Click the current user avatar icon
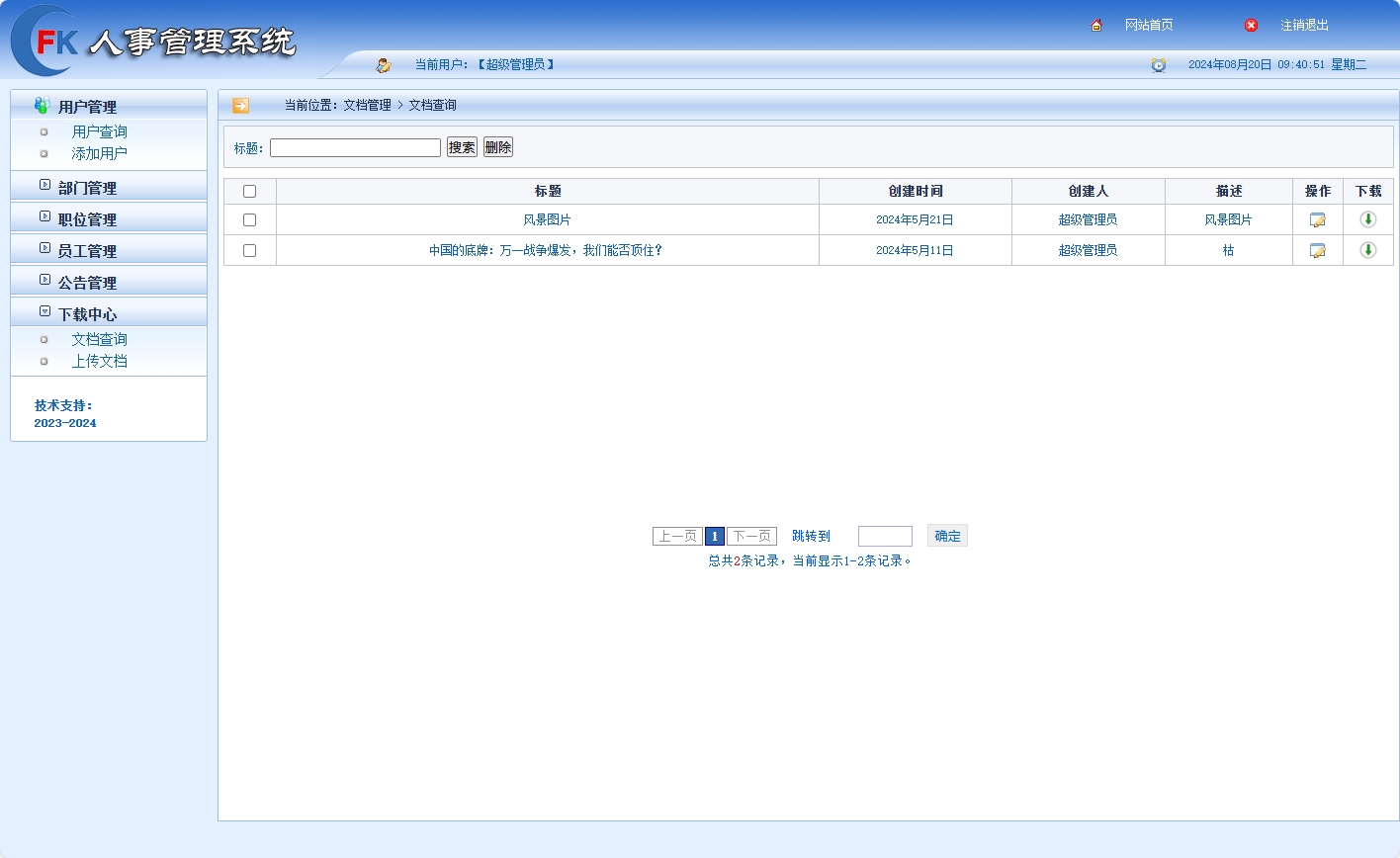Viewport: 1400px width, 858px height. coord(384,65)
